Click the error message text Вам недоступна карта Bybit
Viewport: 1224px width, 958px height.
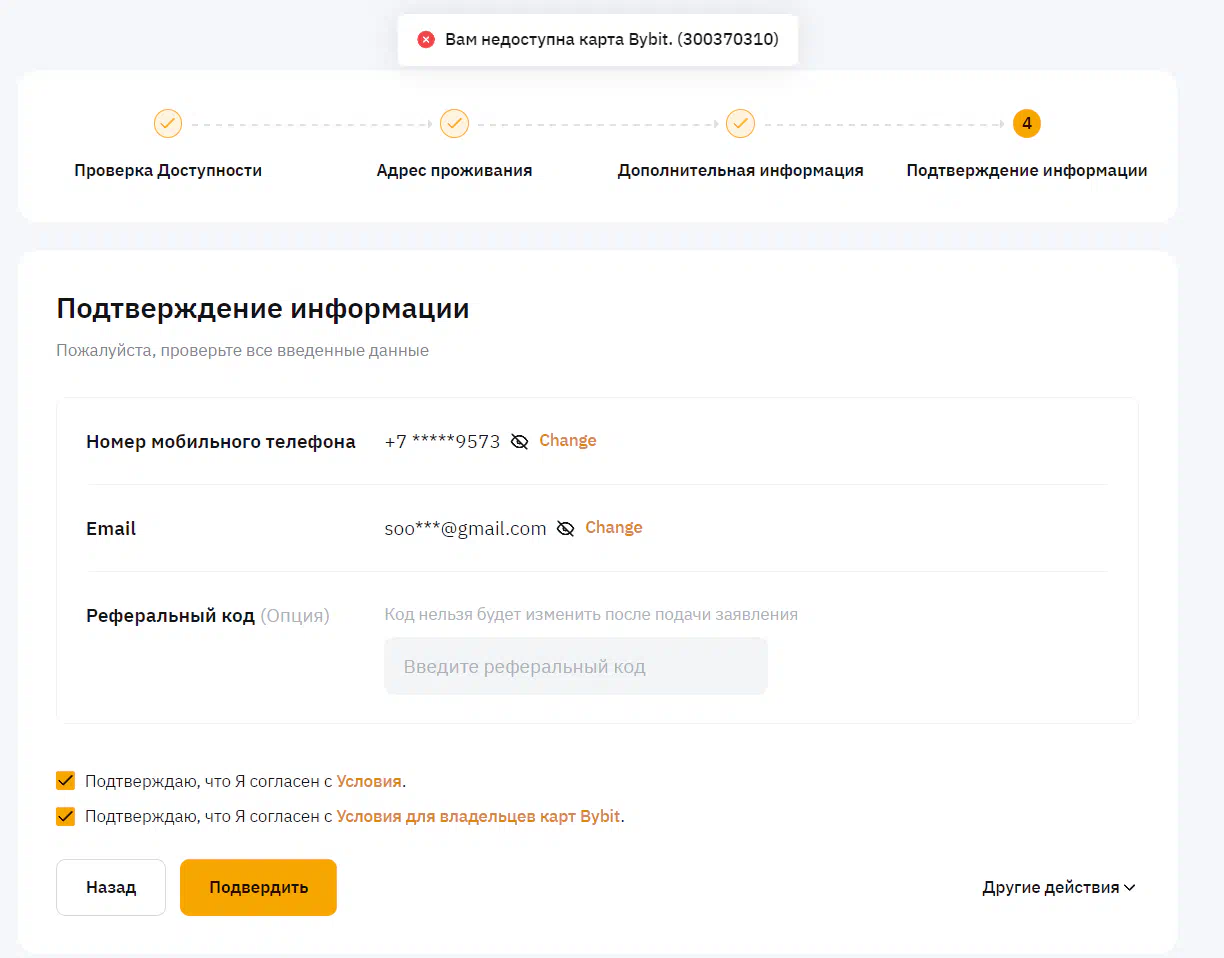coord(611,40)
